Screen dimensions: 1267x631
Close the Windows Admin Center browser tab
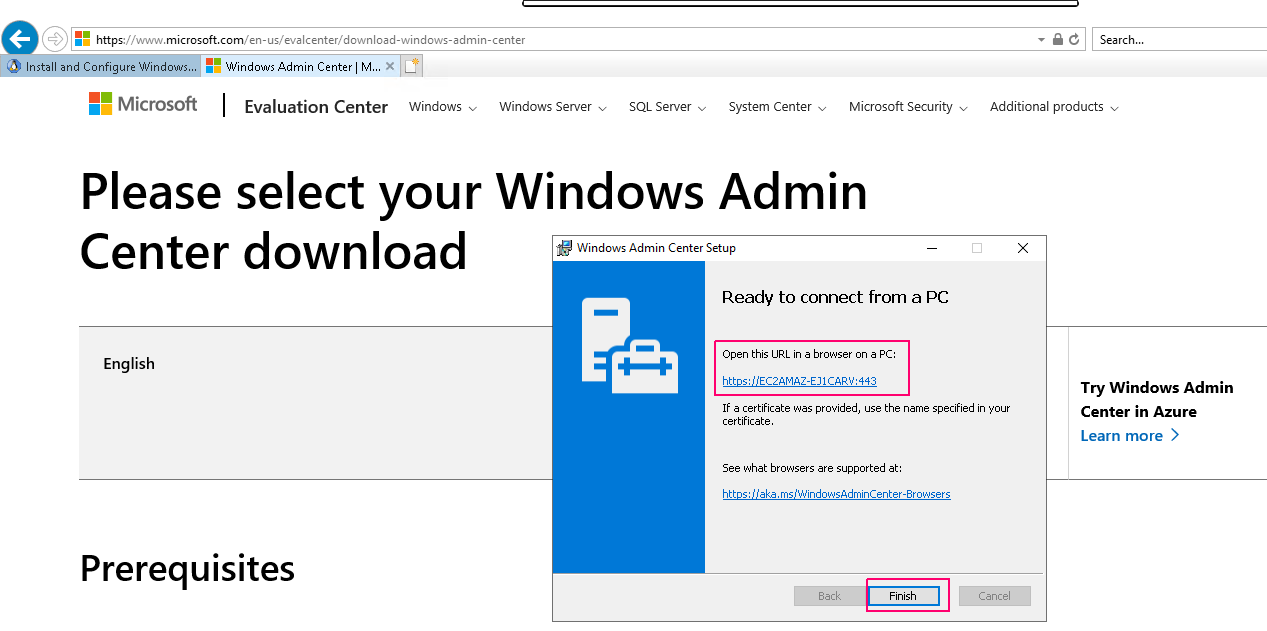click(390, 67)
